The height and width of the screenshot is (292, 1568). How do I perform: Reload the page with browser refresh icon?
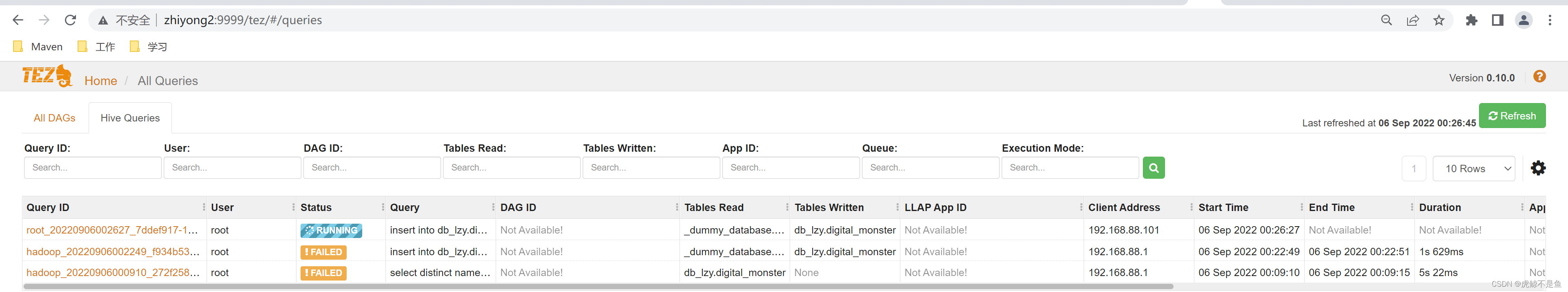71,20
